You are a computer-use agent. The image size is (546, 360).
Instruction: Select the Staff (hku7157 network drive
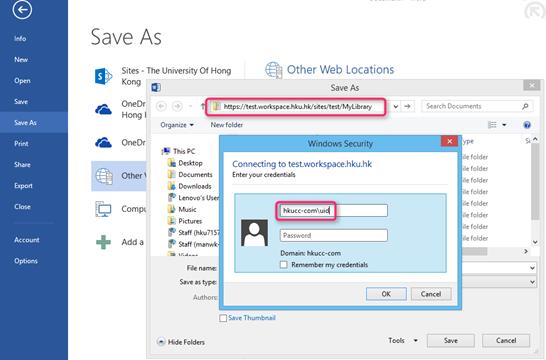point(194,233)
